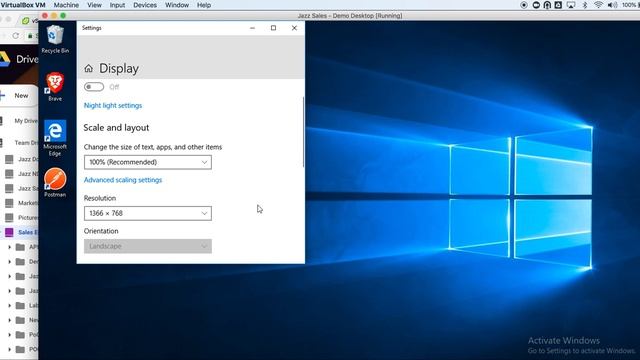
Task: Open the Google Drive menu bar status icon
Action: 558,5
